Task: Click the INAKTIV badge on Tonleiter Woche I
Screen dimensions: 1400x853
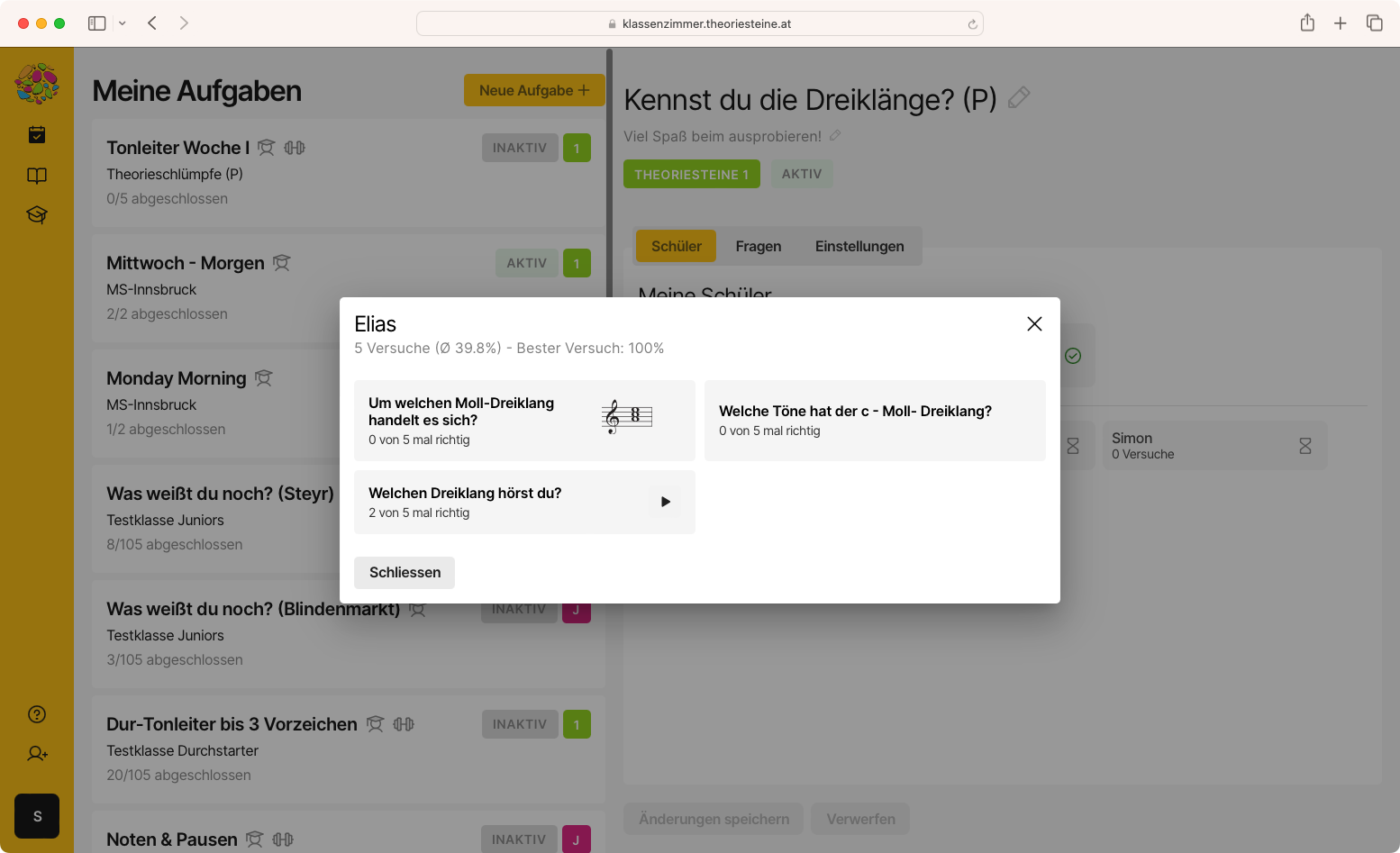Action: 520,148
